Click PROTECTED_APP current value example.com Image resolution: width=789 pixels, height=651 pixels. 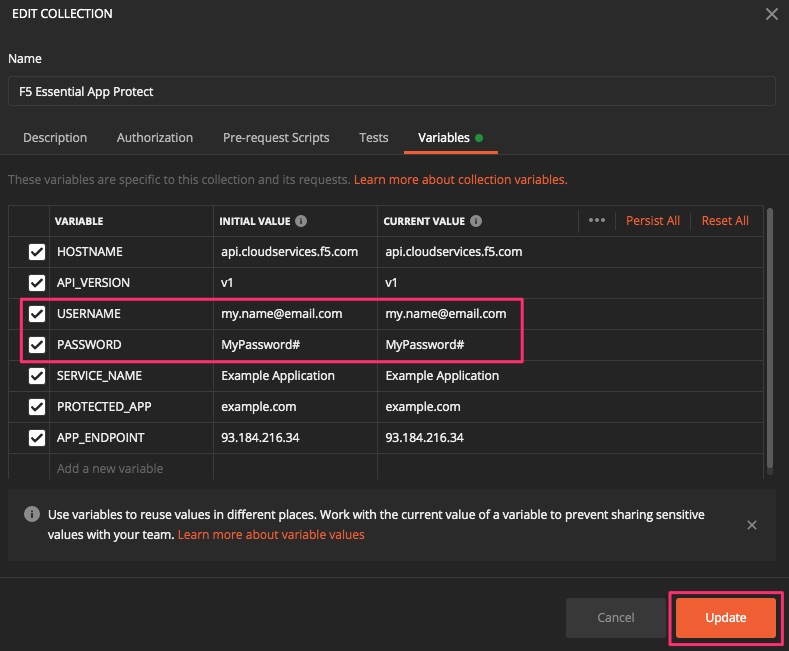423,406
